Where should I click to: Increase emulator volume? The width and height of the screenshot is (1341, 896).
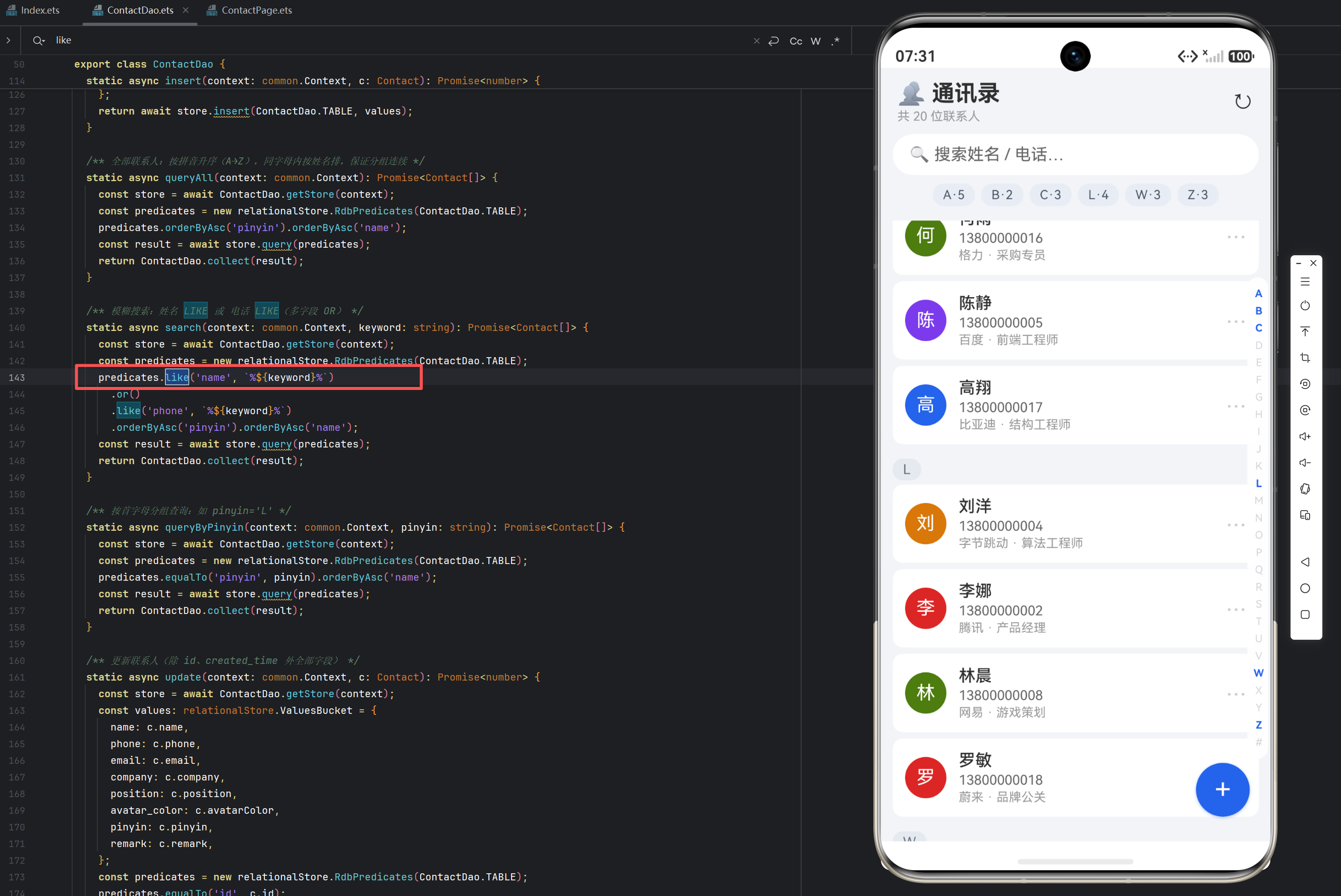click(1305, 436)
